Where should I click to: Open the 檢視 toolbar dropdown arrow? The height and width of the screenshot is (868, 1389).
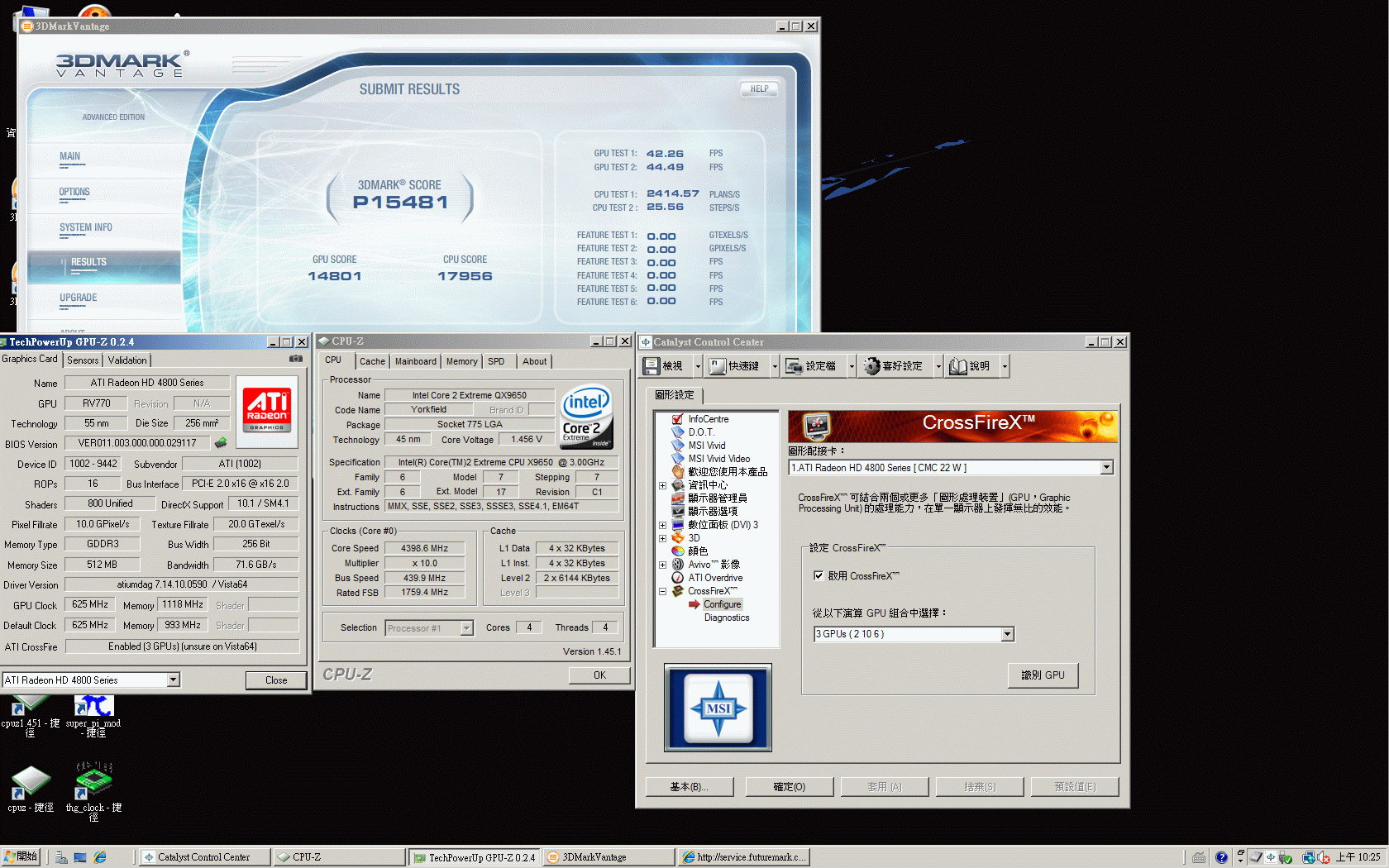point(698,366)
